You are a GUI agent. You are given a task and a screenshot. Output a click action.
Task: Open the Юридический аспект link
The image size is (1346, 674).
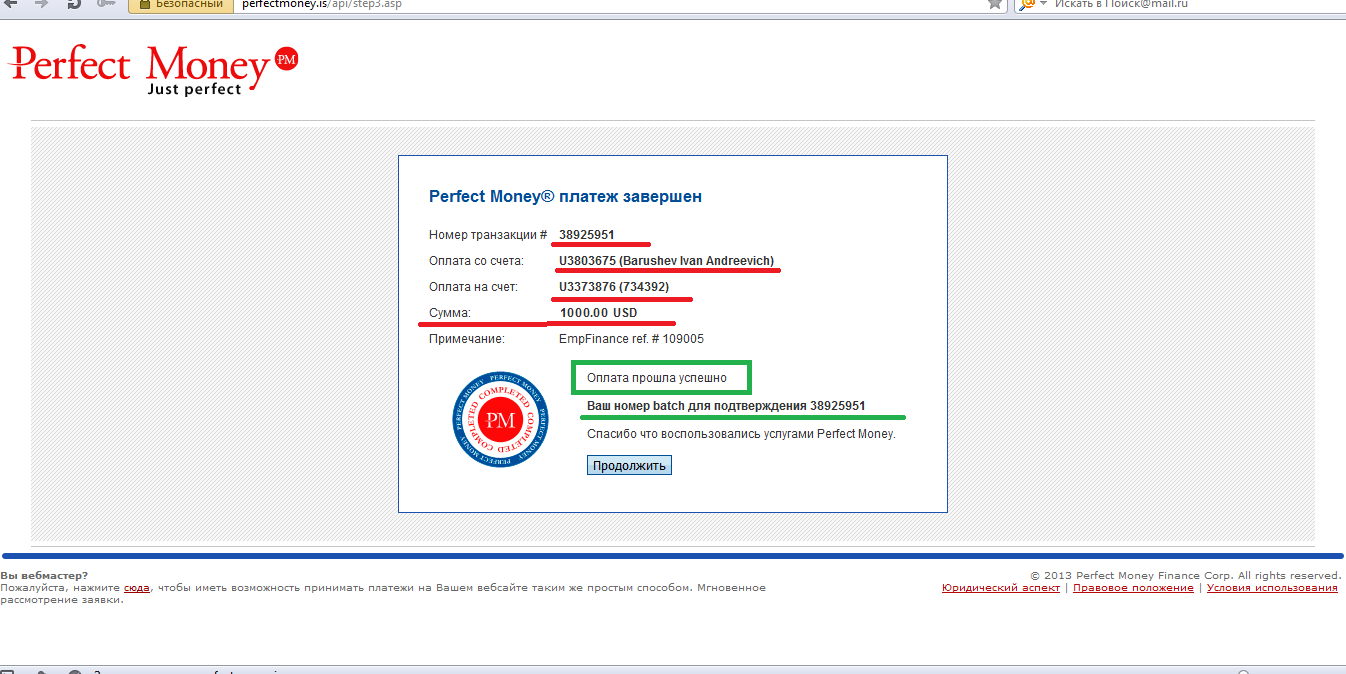(x=1001, y=588)
